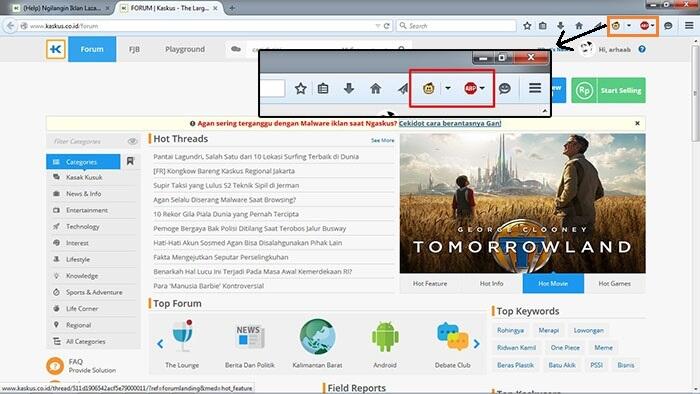Open the Android forum icon
This screenshot has width=700, height=394.
point(385,336)
